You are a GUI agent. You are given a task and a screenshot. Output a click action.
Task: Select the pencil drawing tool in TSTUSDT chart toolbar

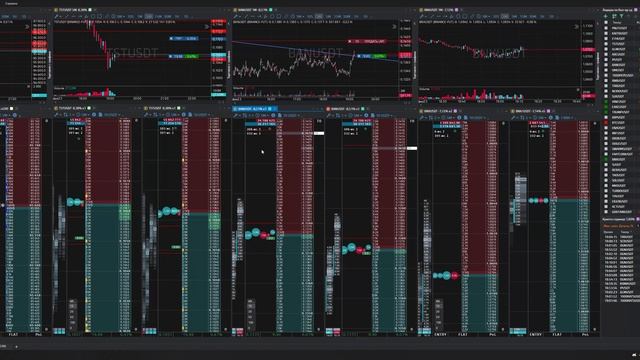coord(57,16)
